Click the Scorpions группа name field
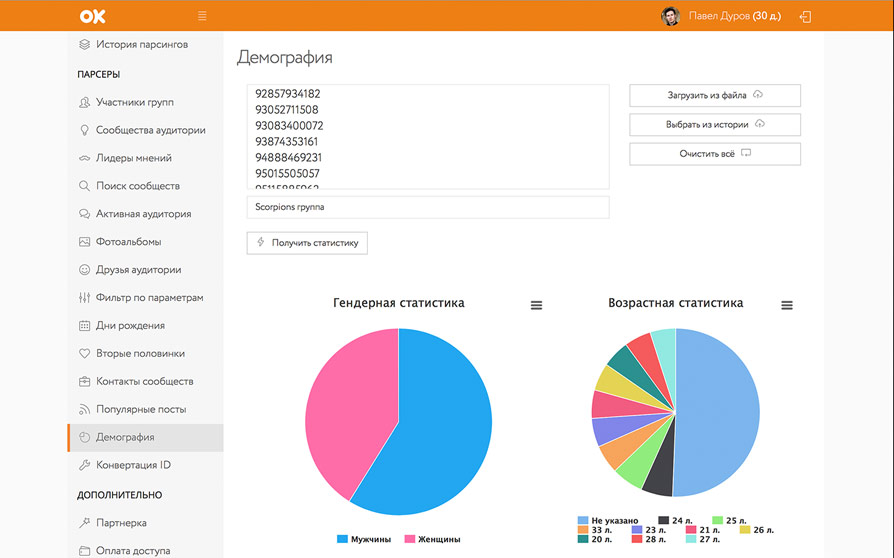Viewport: 894px width, 558px height. click(x=428, y=207)
